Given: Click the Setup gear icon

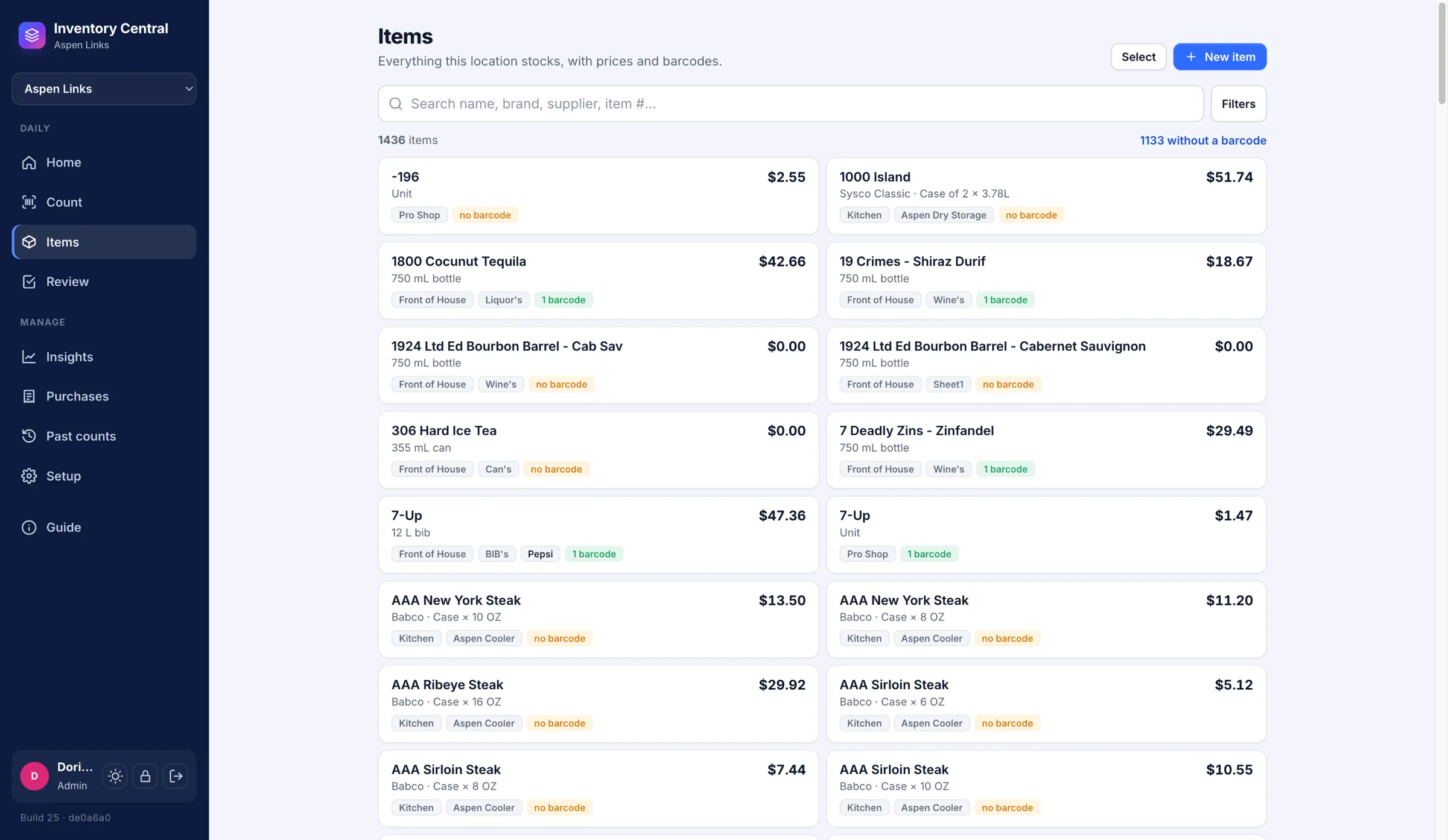Looking at the screenshot, I should click(x=29, y=476).
